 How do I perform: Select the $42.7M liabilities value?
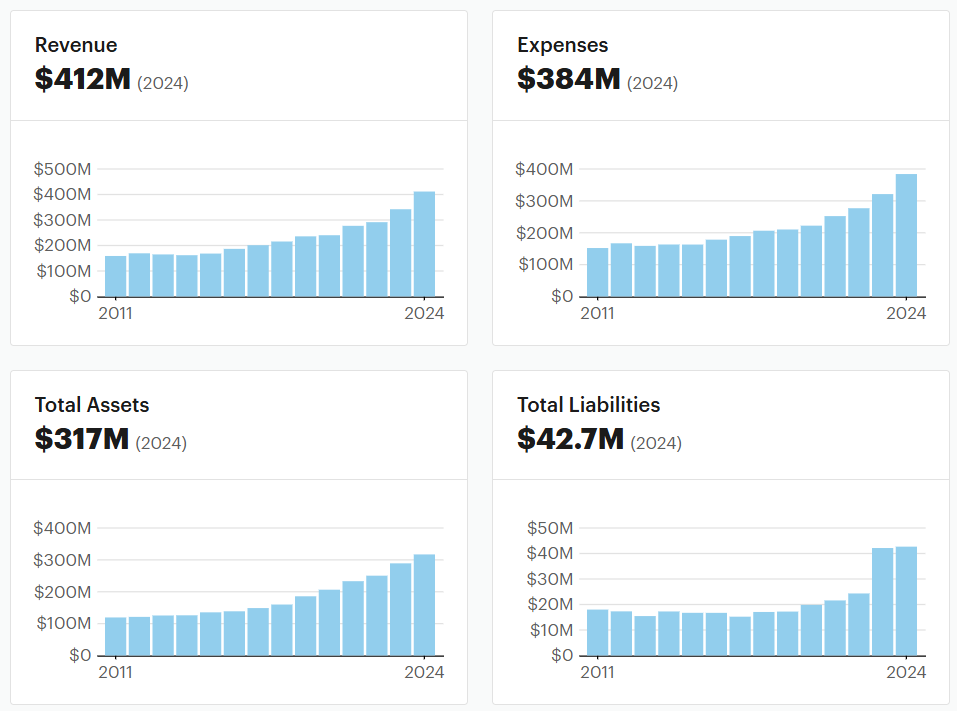coord(570,439)
